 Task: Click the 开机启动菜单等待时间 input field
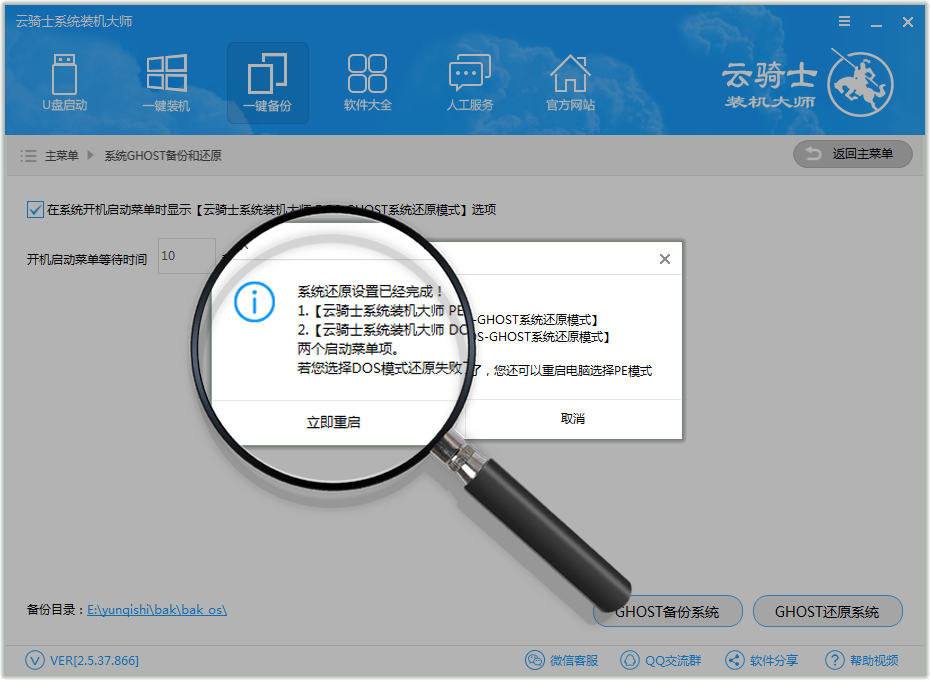(186, 256)
